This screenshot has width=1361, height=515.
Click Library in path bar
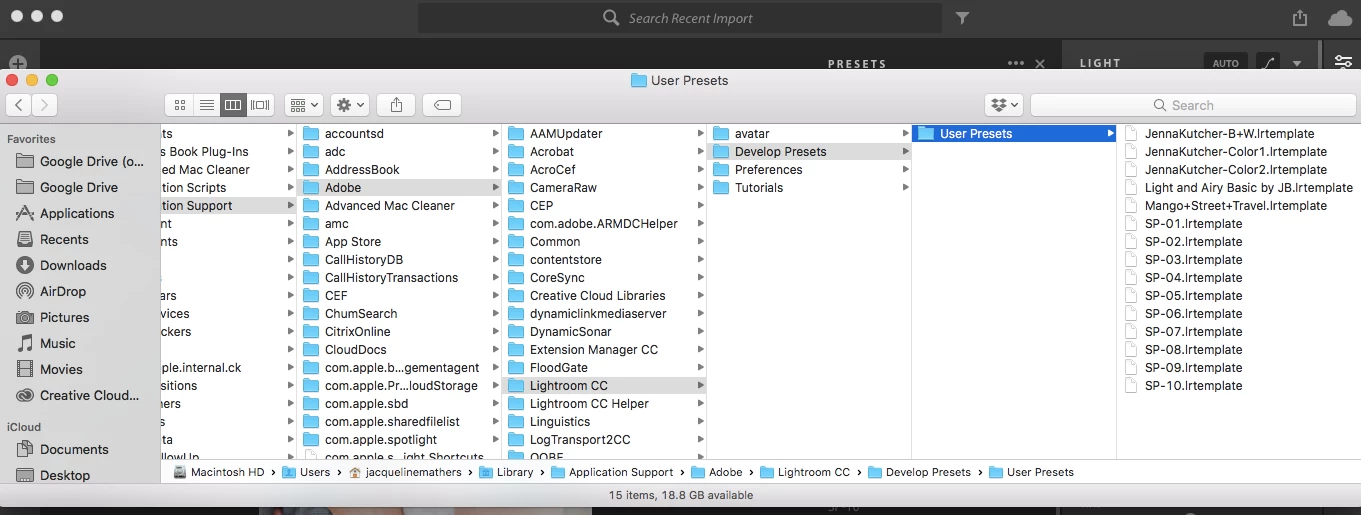506,472
